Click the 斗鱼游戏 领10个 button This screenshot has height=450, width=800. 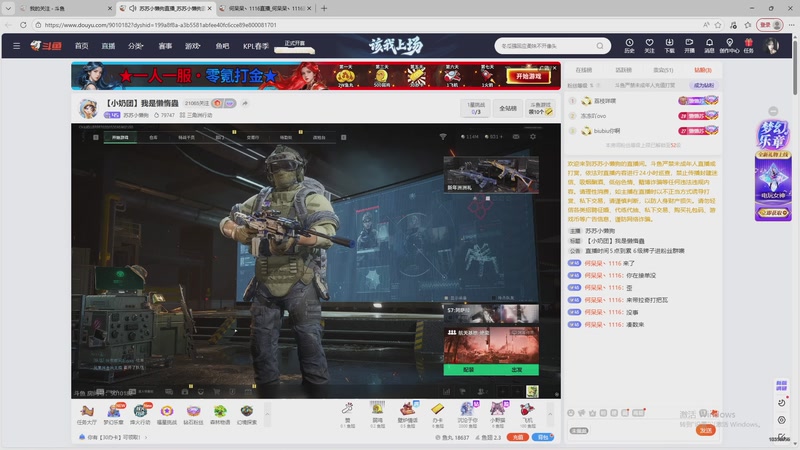(x=541, y=108)
